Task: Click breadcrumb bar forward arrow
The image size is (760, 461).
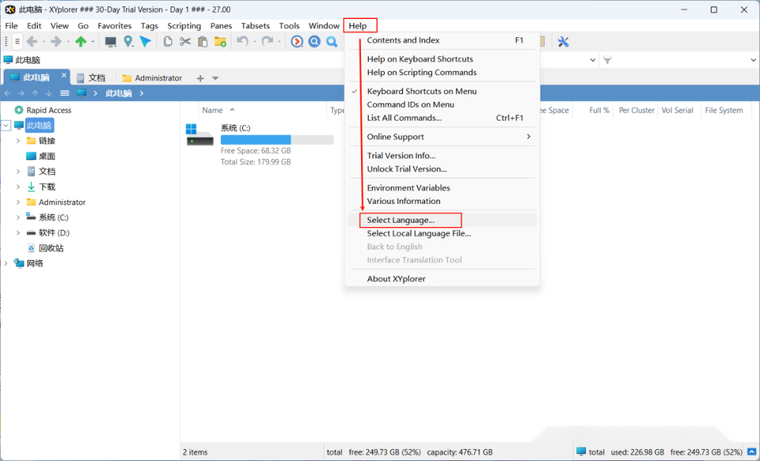Action: point(21,93)
